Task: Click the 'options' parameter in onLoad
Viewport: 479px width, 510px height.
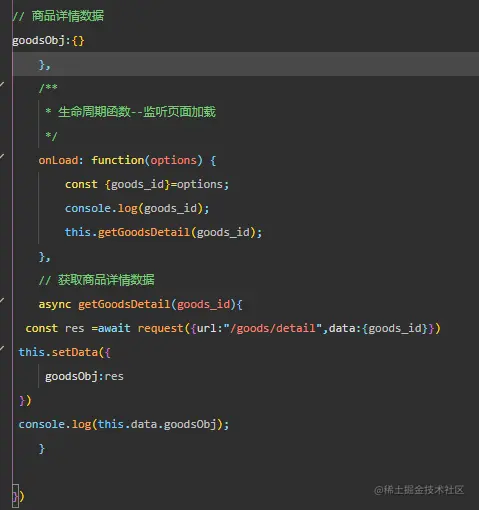Action: (x=173, y=160)
